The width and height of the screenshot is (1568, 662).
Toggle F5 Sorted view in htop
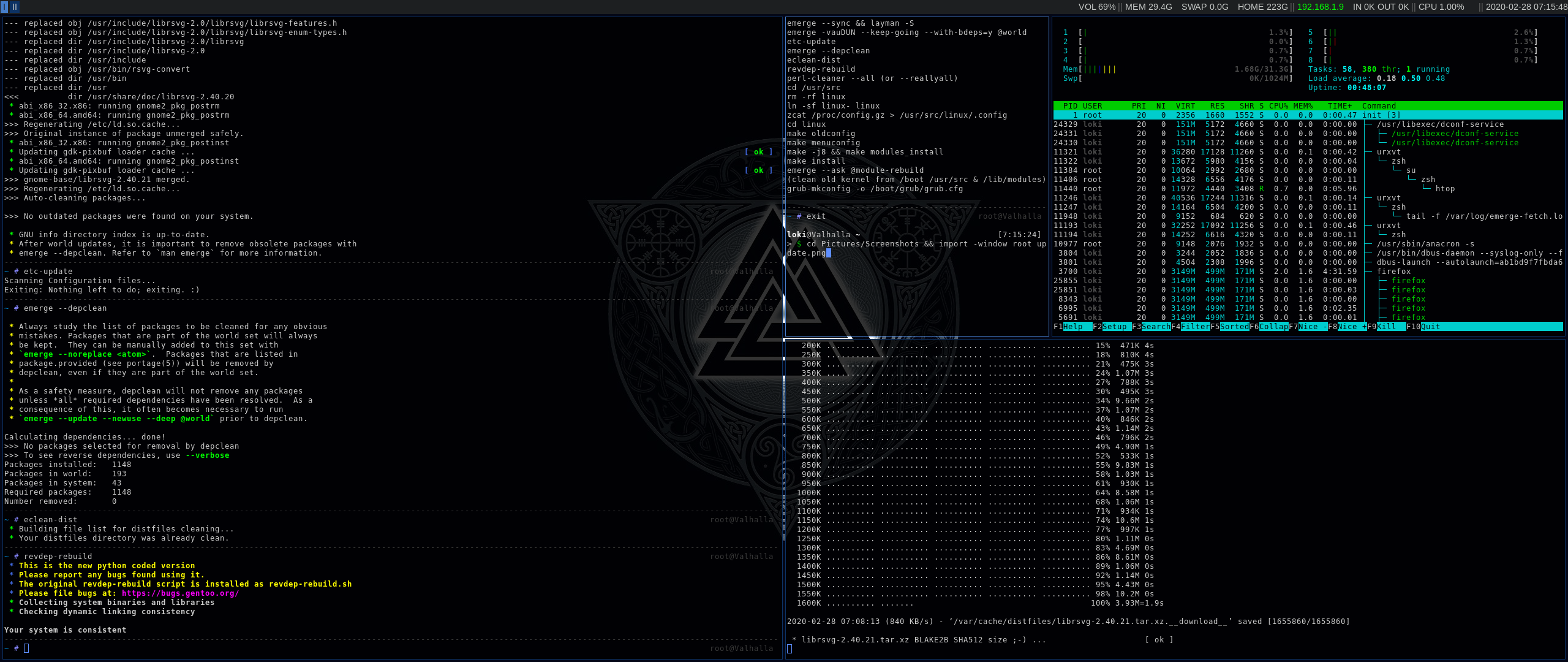click(x=1229, y=327)
